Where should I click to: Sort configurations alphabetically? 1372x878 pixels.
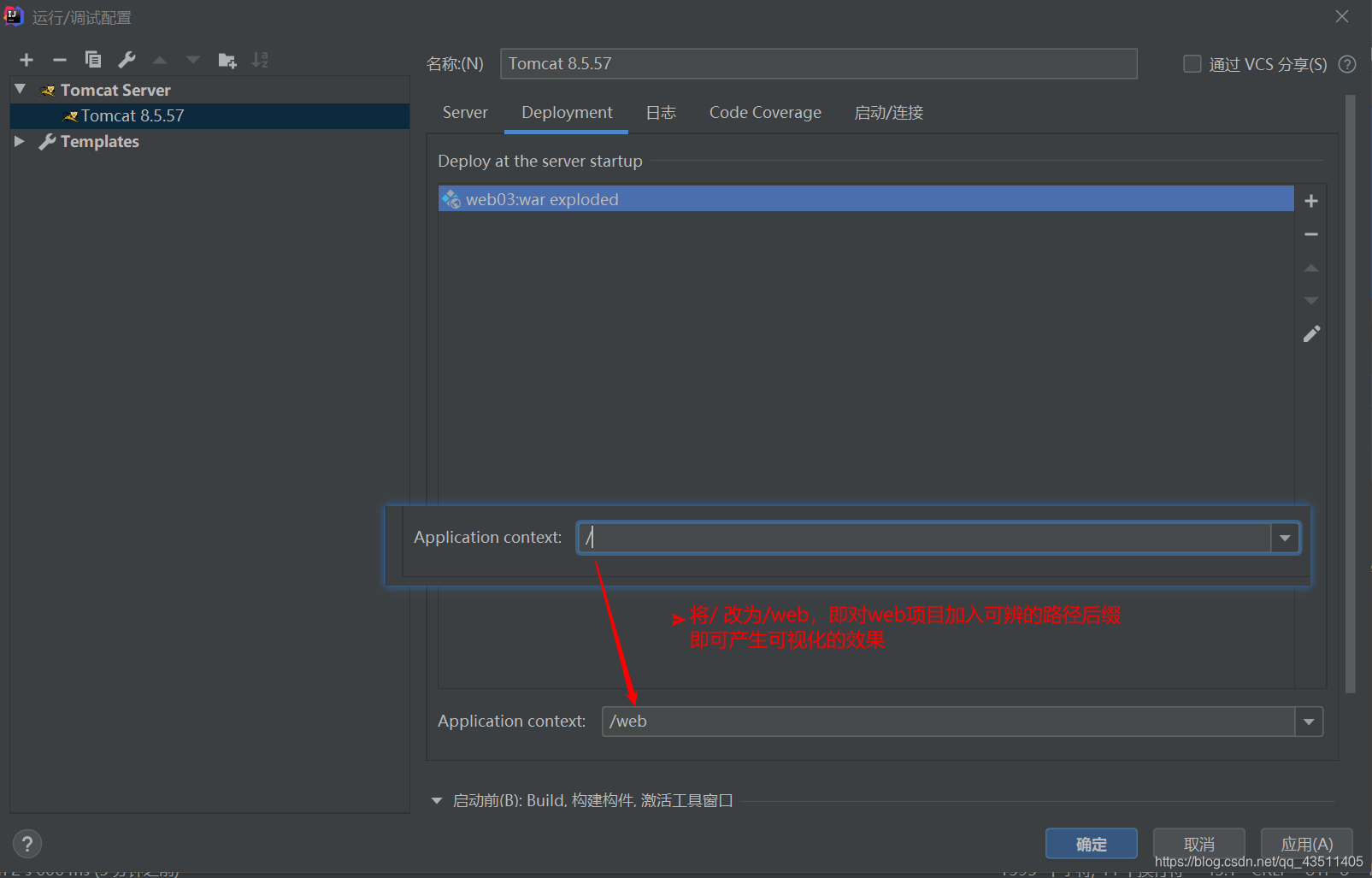click(259, 60)
